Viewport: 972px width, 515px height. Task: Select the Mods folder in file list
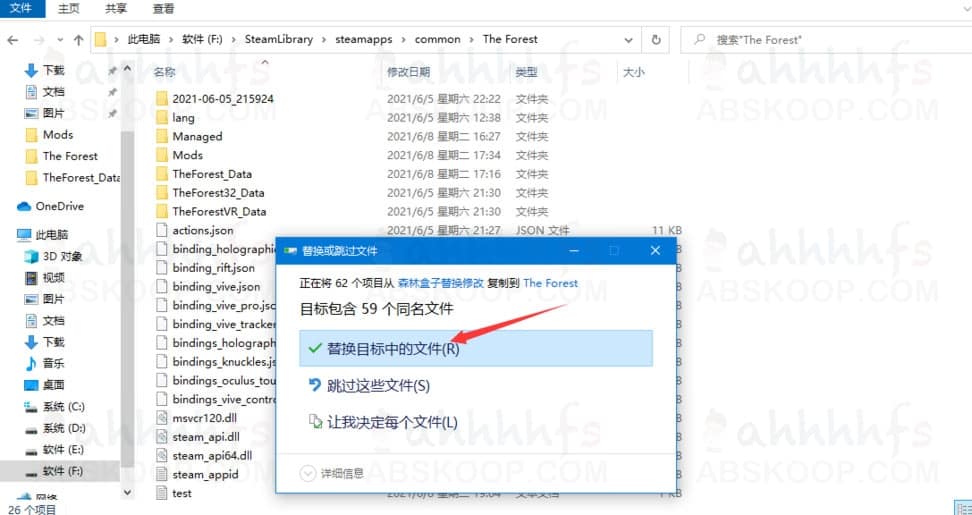click(187, 155)
